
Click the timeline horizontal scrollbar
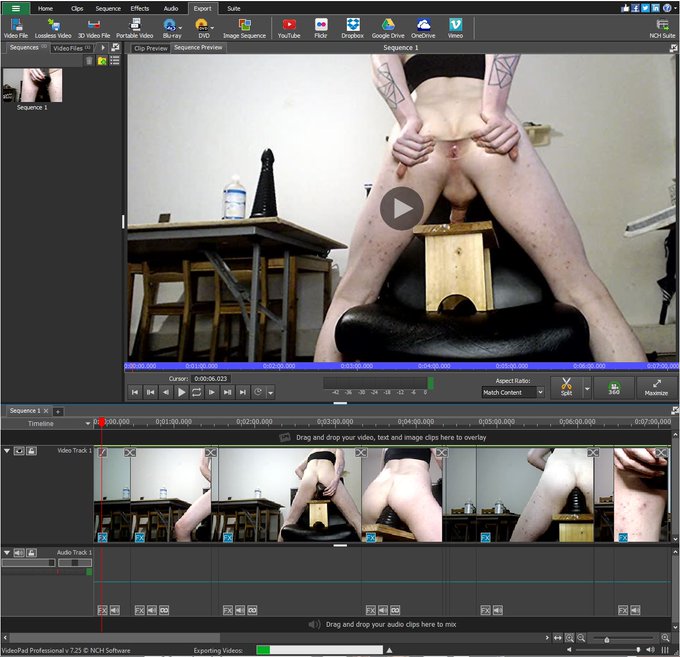tap(115, 638)
